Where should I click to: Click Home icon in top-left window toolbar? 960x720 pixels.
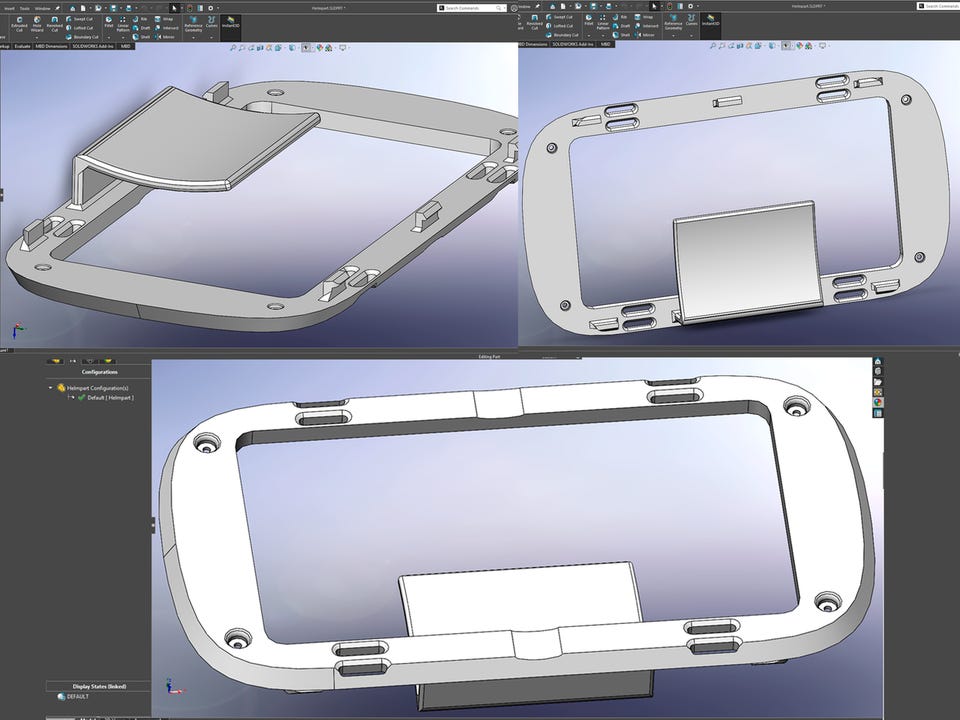coord(72,8)
